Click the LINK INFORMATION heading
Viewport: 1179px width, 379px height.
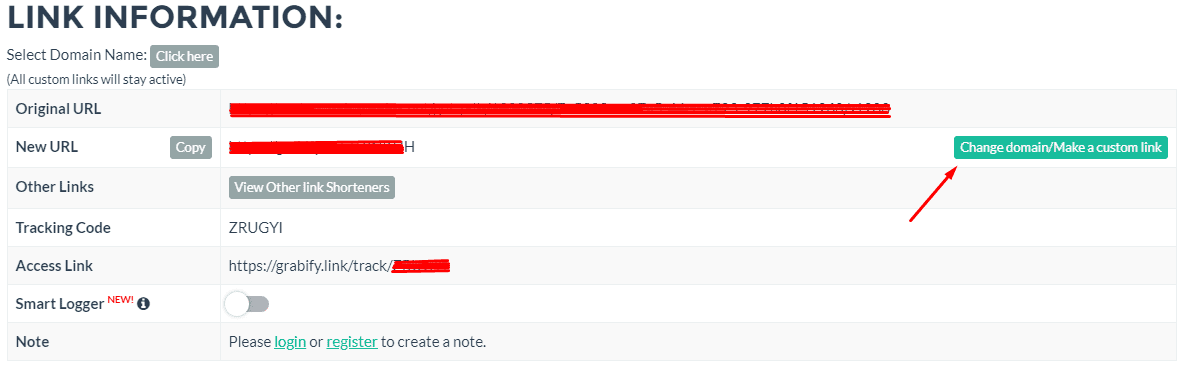[x=175, y=18]
